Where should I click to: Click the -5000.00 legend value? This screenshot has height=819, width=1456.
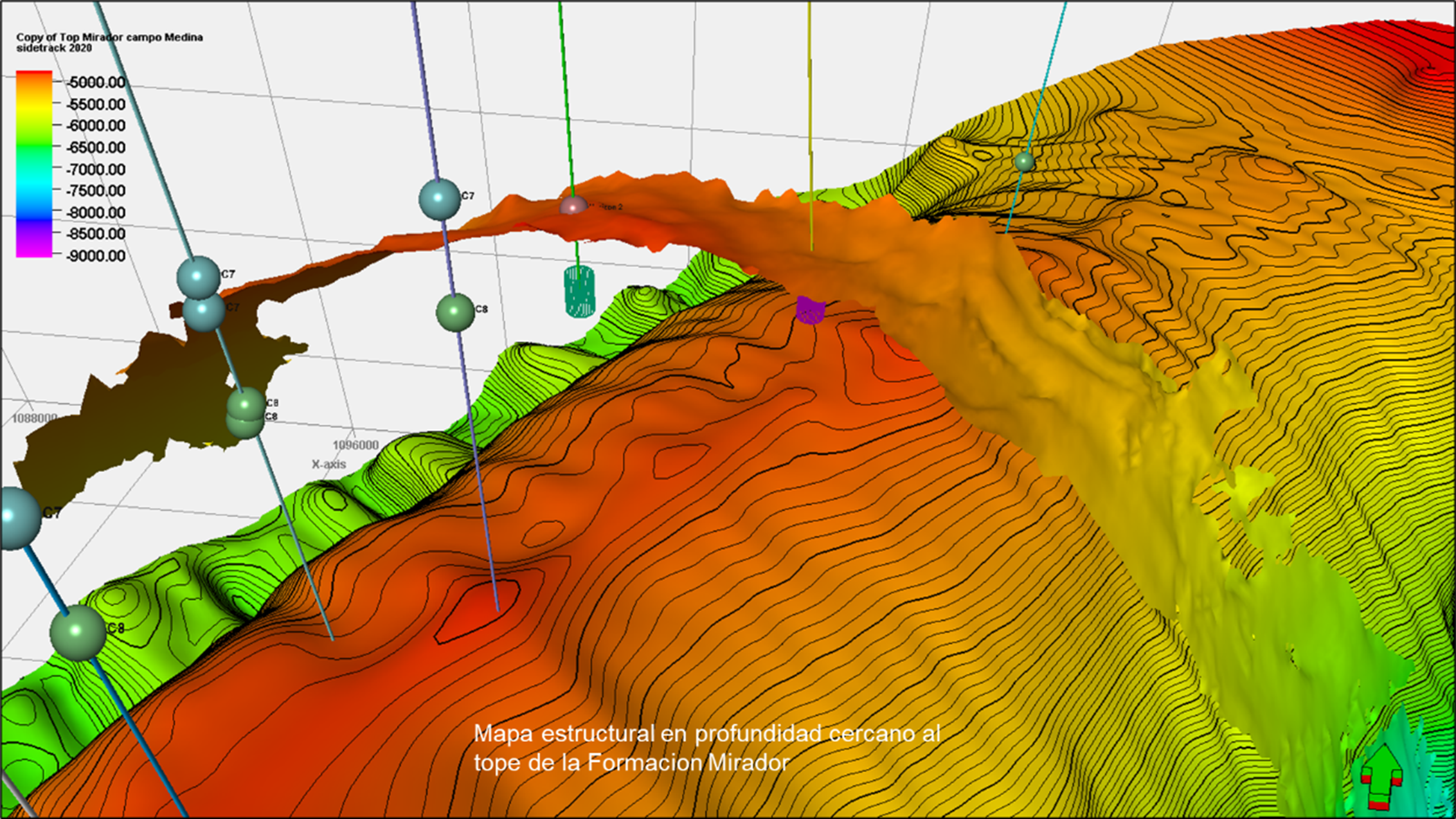96,82
